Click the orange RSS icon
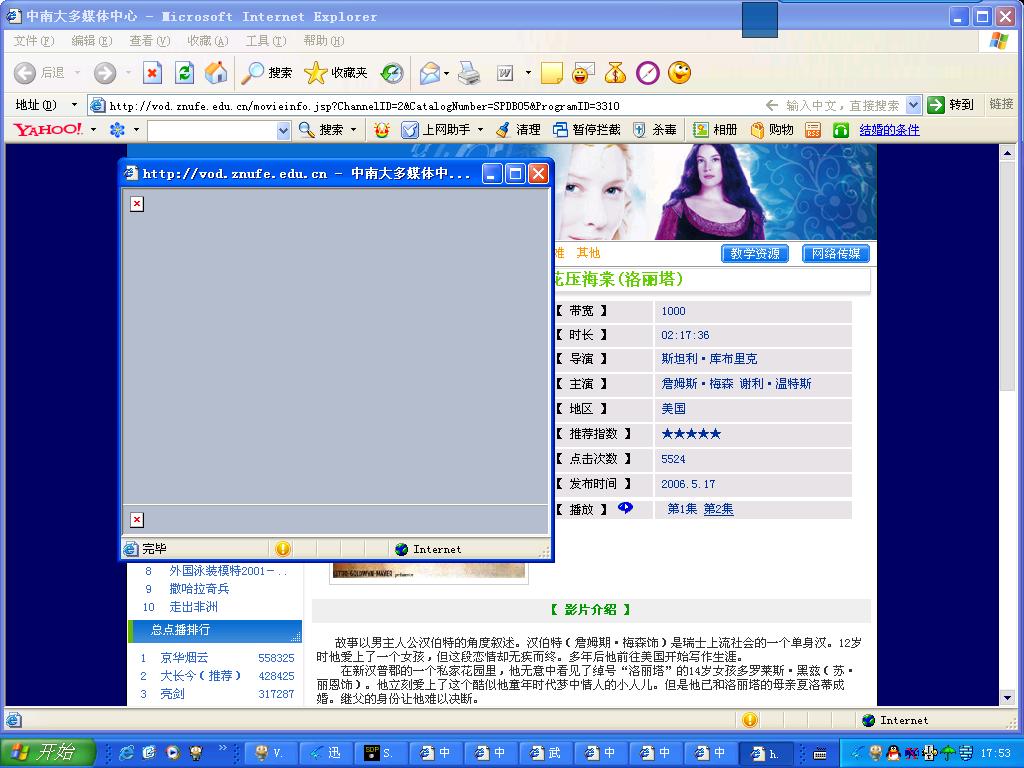Image resolution: width=1024 pixels, height=768 pixels. click(x=813, y=130)
